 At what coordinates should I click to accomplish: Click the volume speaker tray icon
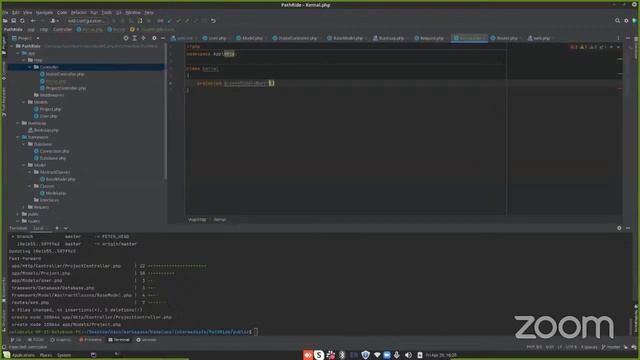(408, 355)
